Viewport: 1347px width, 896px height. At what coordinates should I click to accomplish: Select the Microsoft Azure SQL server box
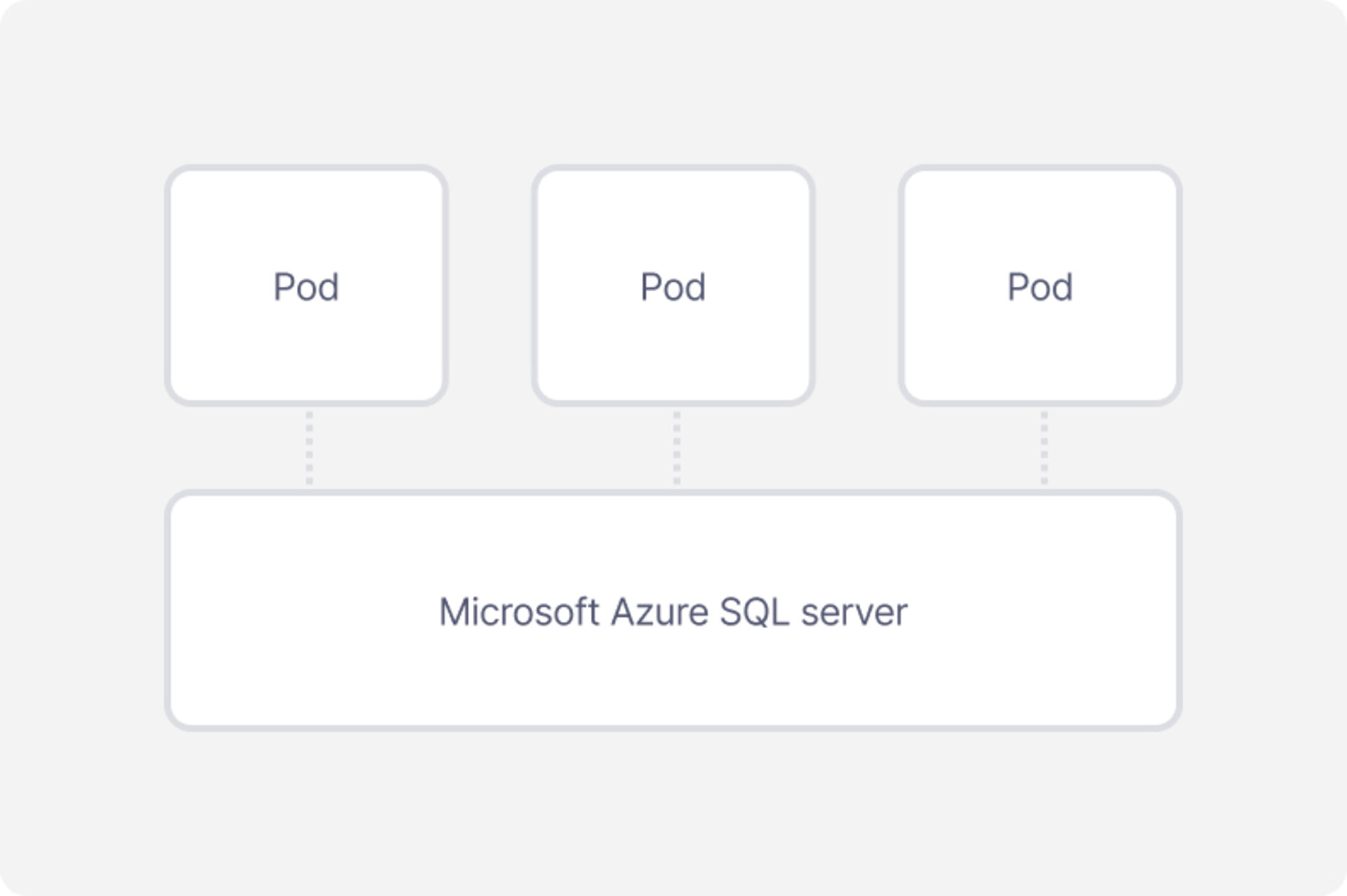click(x=673, y=610)
